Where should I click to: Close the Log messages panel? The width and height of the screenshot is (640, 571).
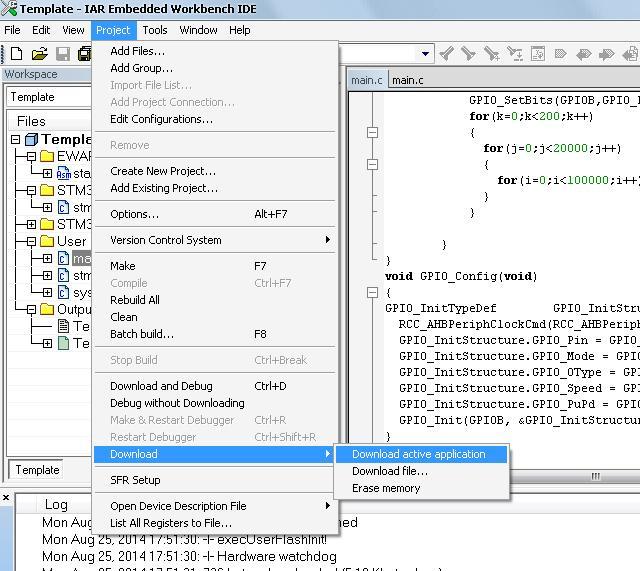pos(6,498)
